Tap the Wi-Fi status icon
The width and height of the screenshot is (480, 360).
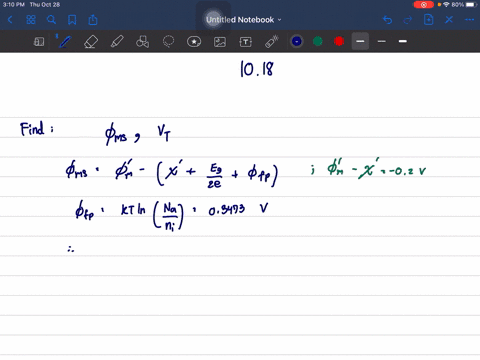pyautogui.click(x=446, y=5)
